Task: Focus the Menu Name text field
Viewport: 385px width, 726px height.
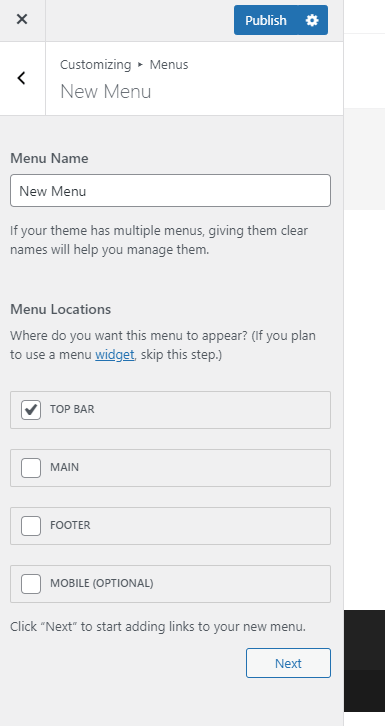Action: (x=170, y=190)
